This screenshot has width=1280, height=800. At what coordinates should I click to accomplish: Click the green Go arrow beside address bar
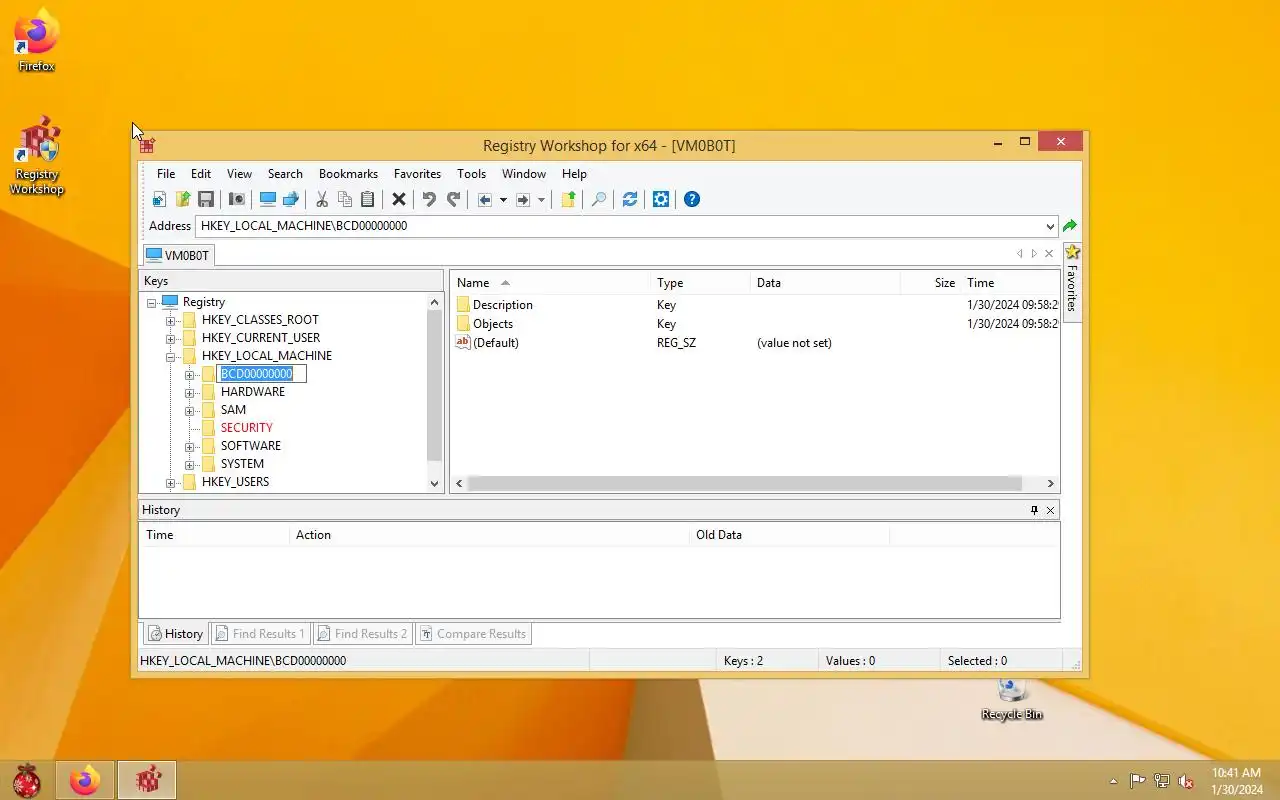pos(1070,226)
